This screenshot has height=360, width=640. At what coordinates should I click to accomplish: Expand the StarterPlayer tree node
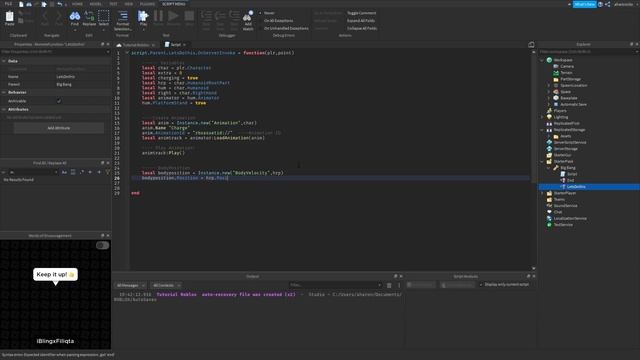click(542, 193)
